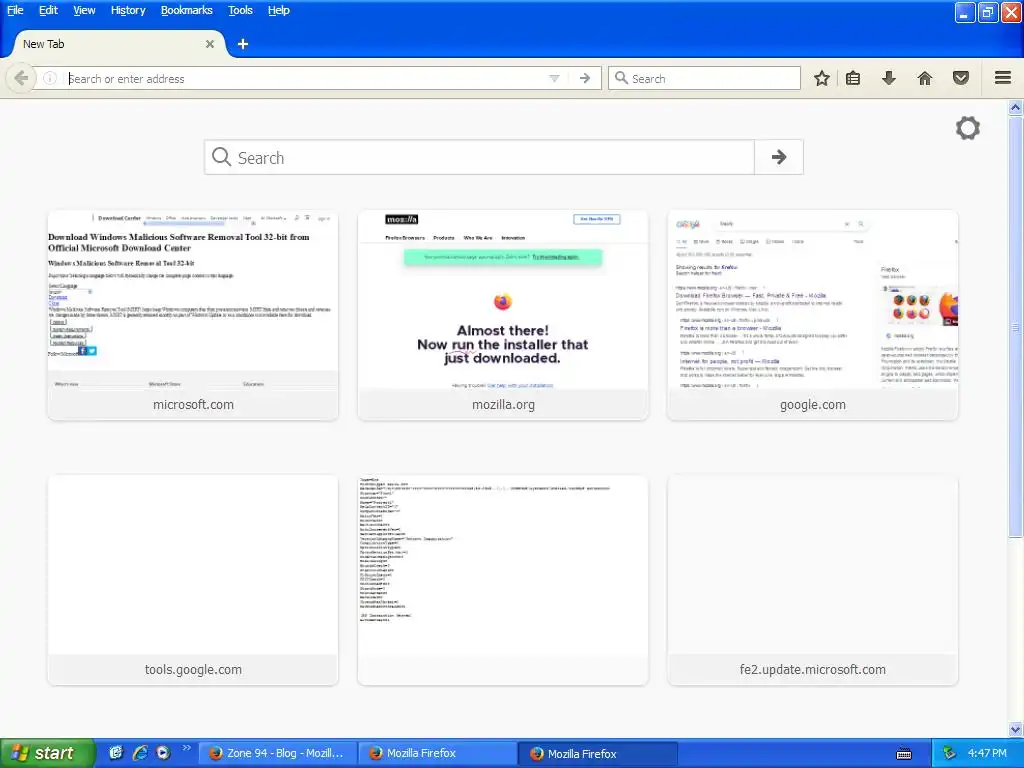Select the New Tab tab
1024x768 pixels.
click(x=118, y=44)
